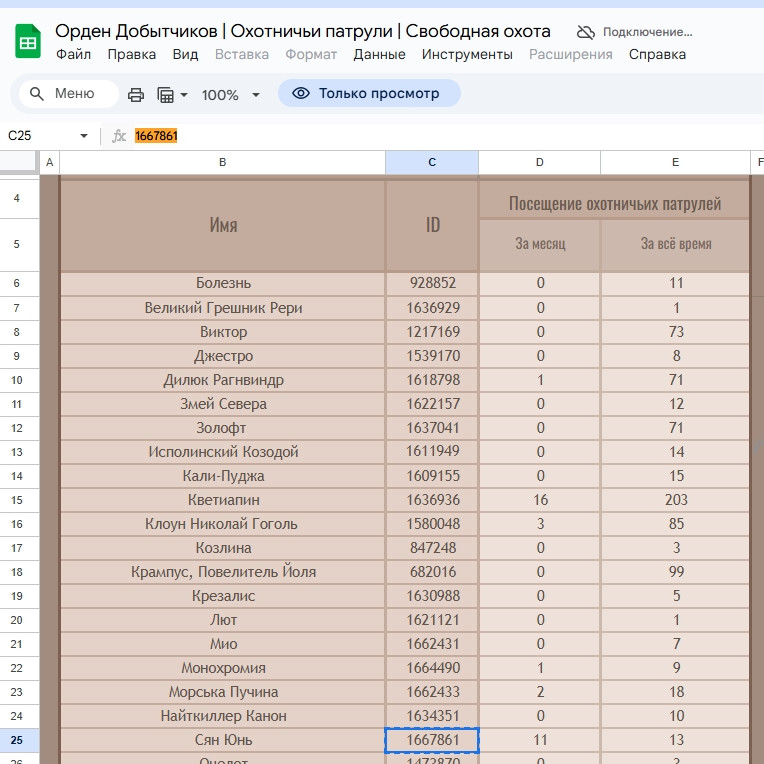Image resolution: width=764 pixels, height=764 pixels.
Task: Open the Google Sheets home icon
Action: pos(28,41)
